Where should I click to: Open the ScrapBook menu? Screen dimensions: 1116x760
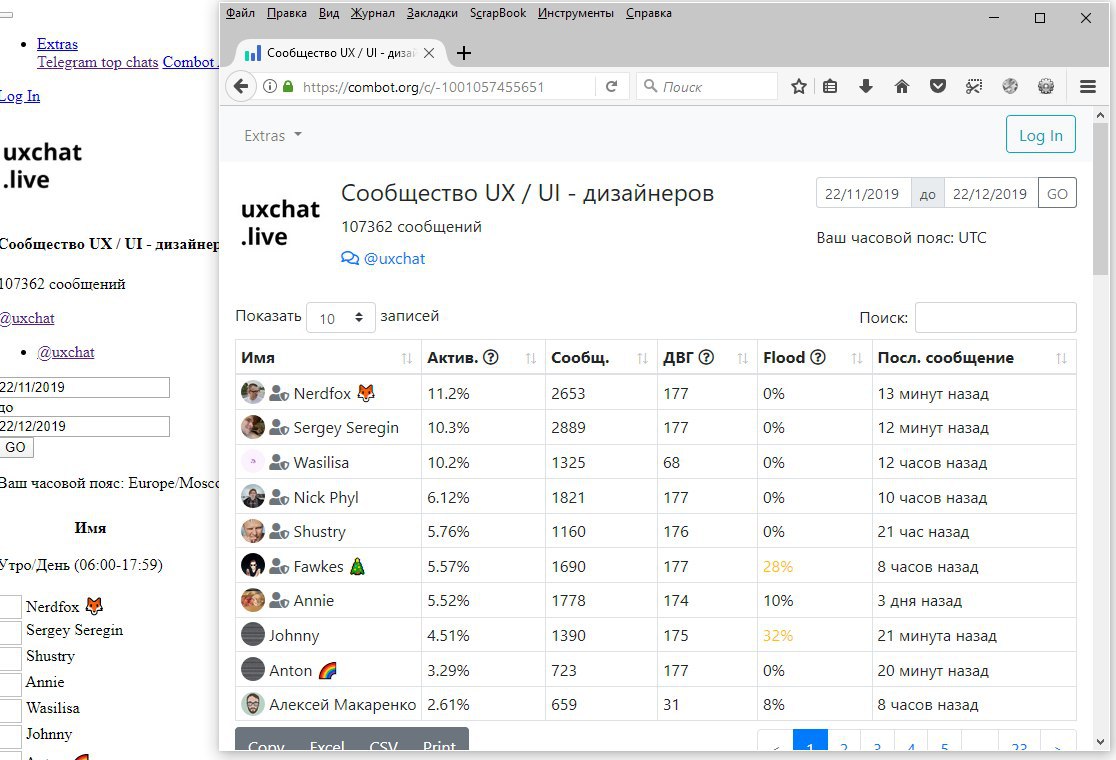click(x=498, y=13)
